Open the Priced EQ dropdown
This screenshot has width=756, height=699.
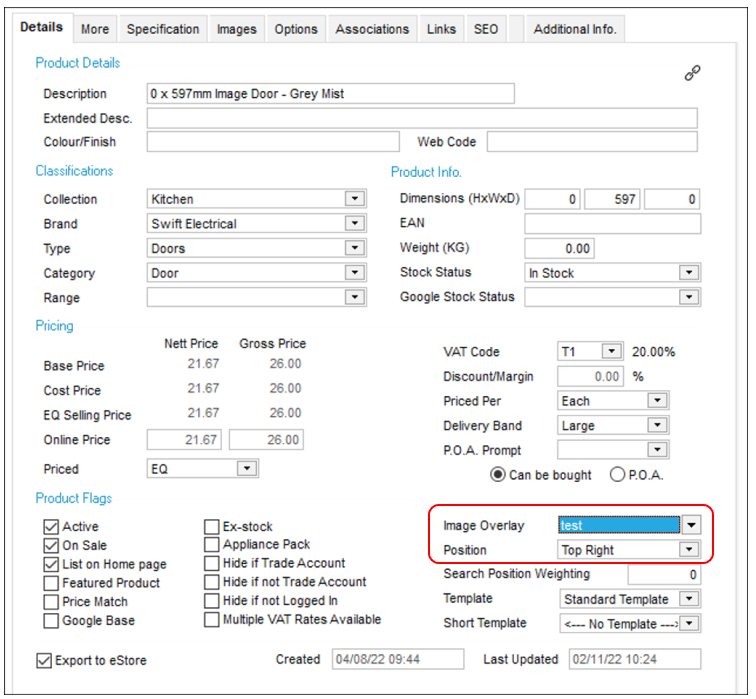pyautogui.click(x=247, y=469)
